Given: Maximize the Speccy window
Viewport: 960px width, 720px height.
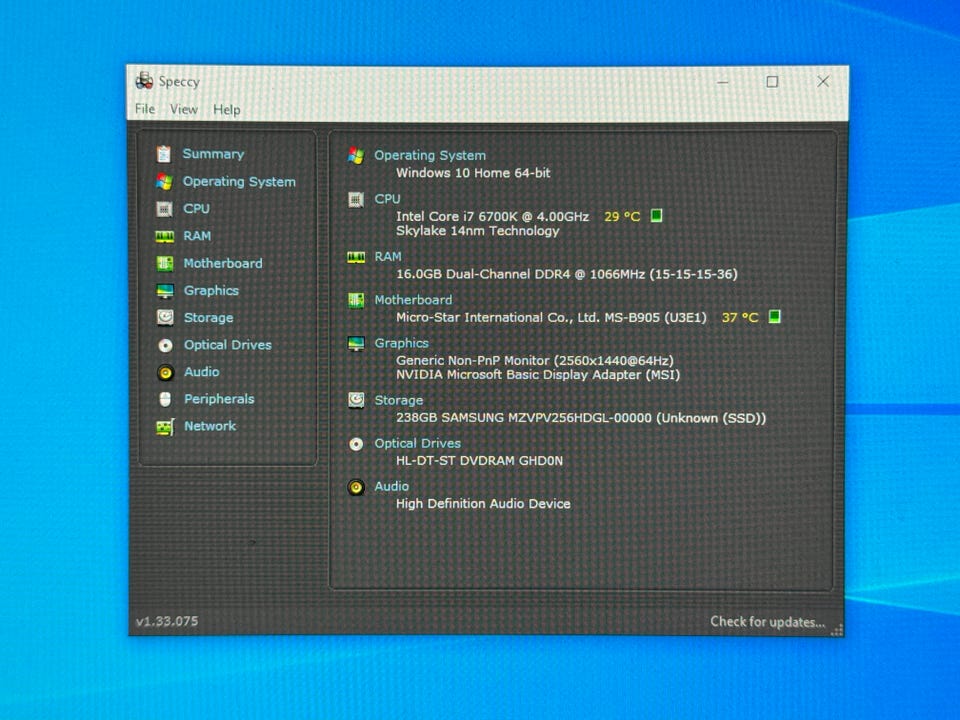Looking at the screenshot, I should (772, 82).
